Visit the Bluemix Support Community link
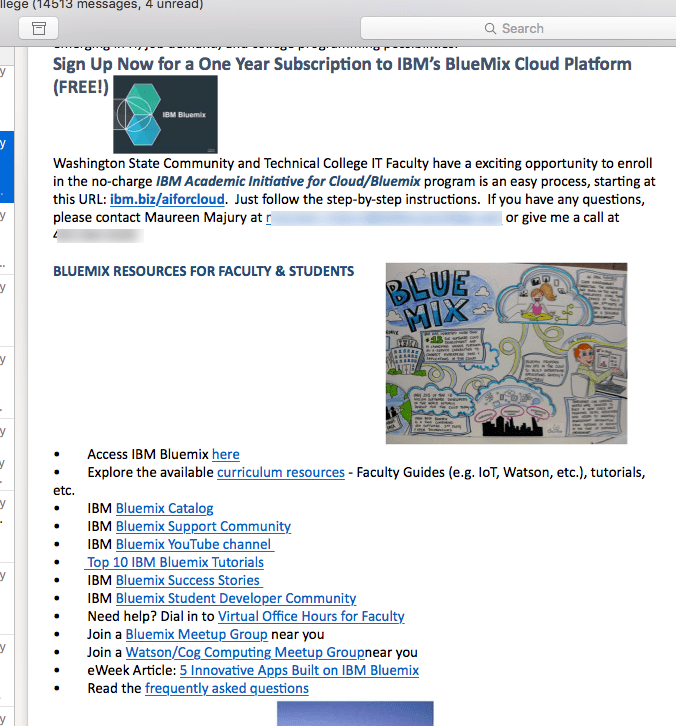Viewport: 676px width, 726px height. pos(203,526)
